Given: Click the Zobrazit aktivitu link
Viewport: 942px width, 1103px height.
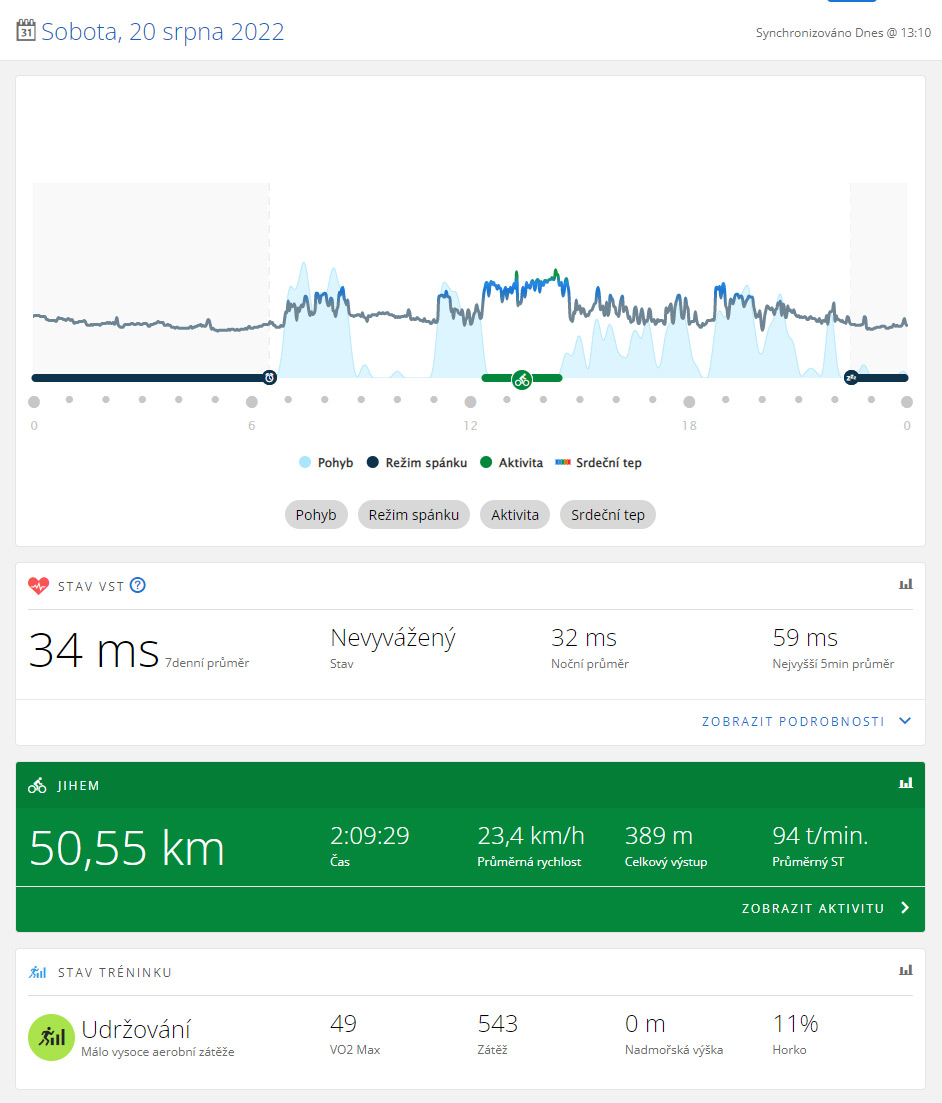Looking at the screenshot, I should click(812, 909).
